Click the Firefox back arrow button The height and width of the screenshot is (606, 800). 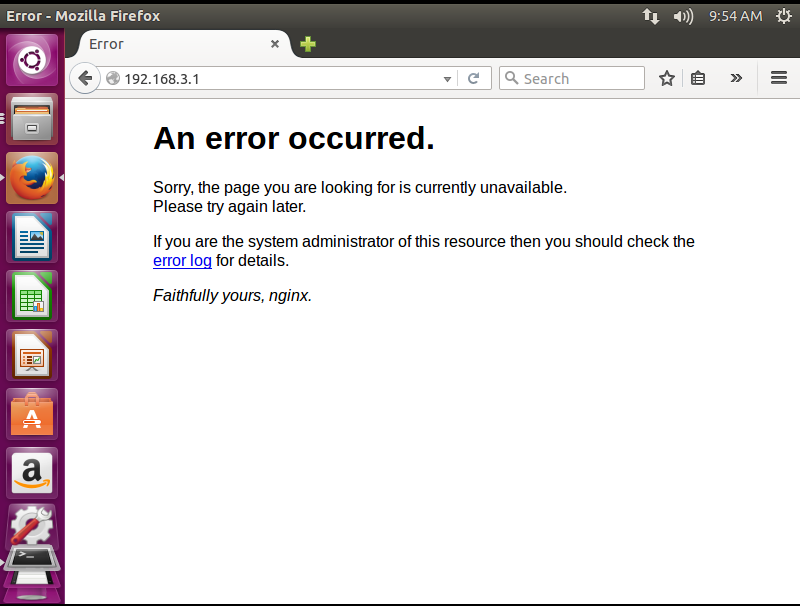(85, 79)
